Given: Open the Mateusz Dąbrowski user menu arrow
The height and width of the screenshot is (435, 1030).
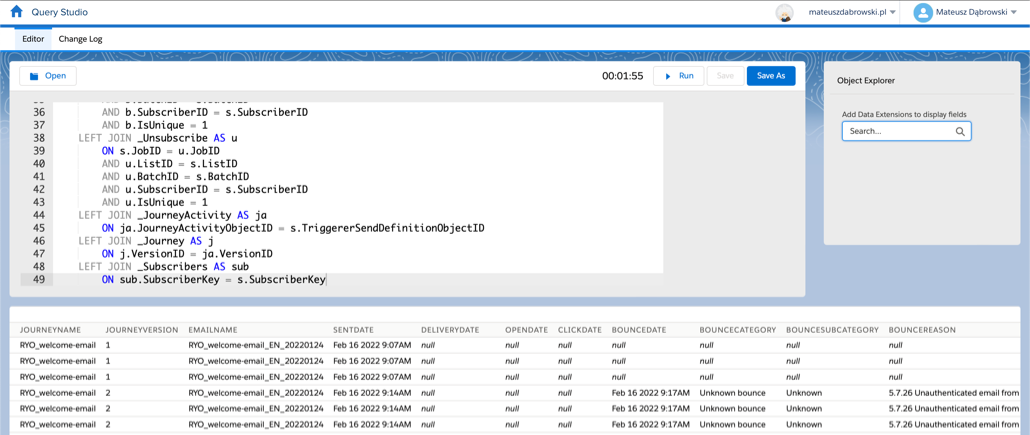Looking at the screenshot, I should coord(1014,13).
